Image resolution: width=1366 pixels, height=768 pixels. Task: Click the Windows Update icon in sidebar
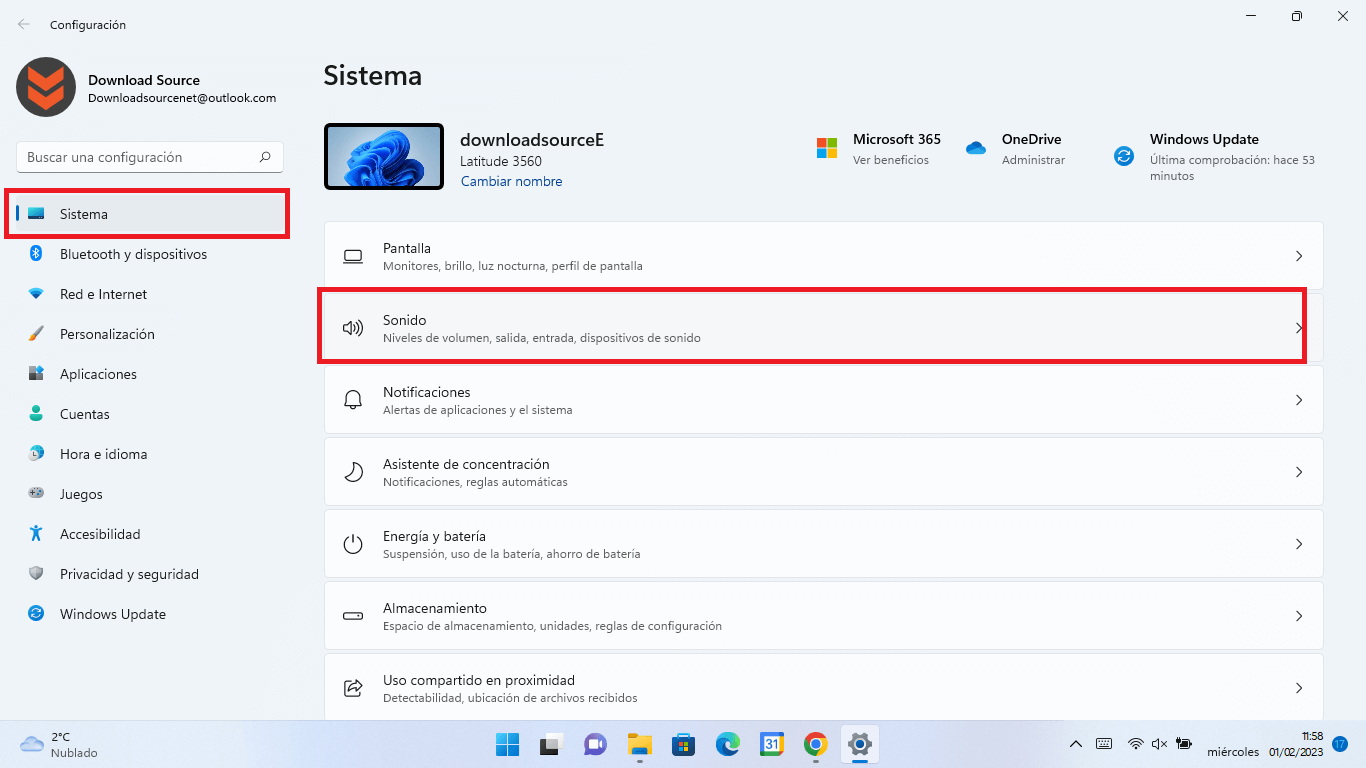coord(36,614)
